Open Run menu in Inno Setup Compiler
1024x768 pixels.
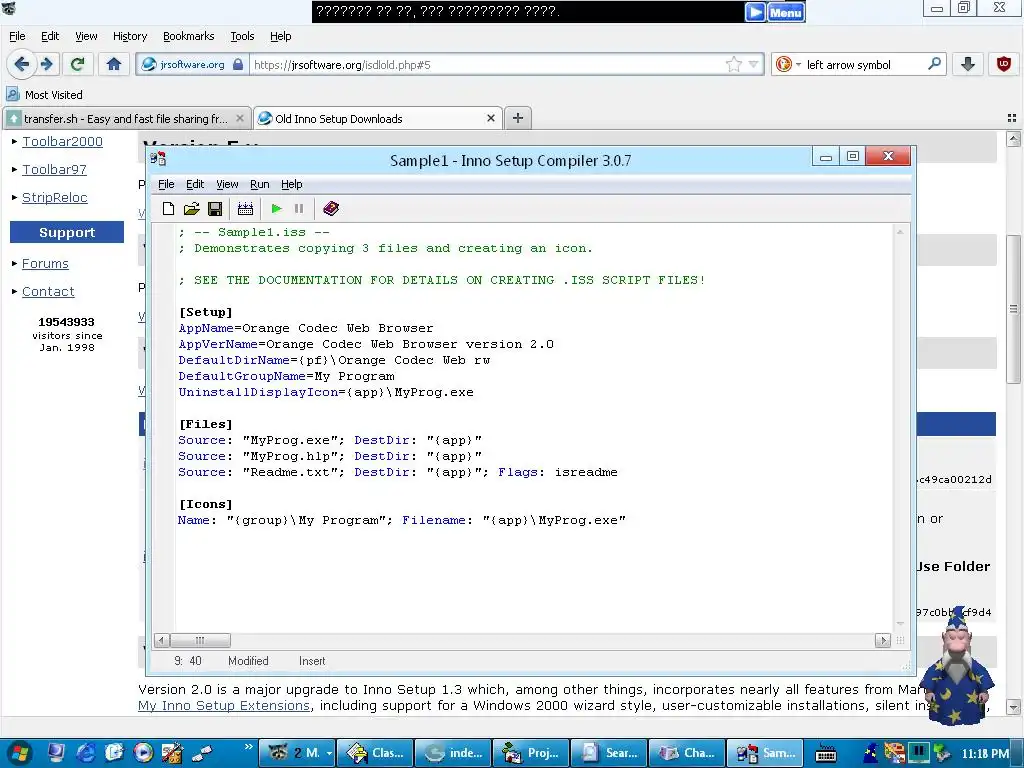tap(260, 184)
